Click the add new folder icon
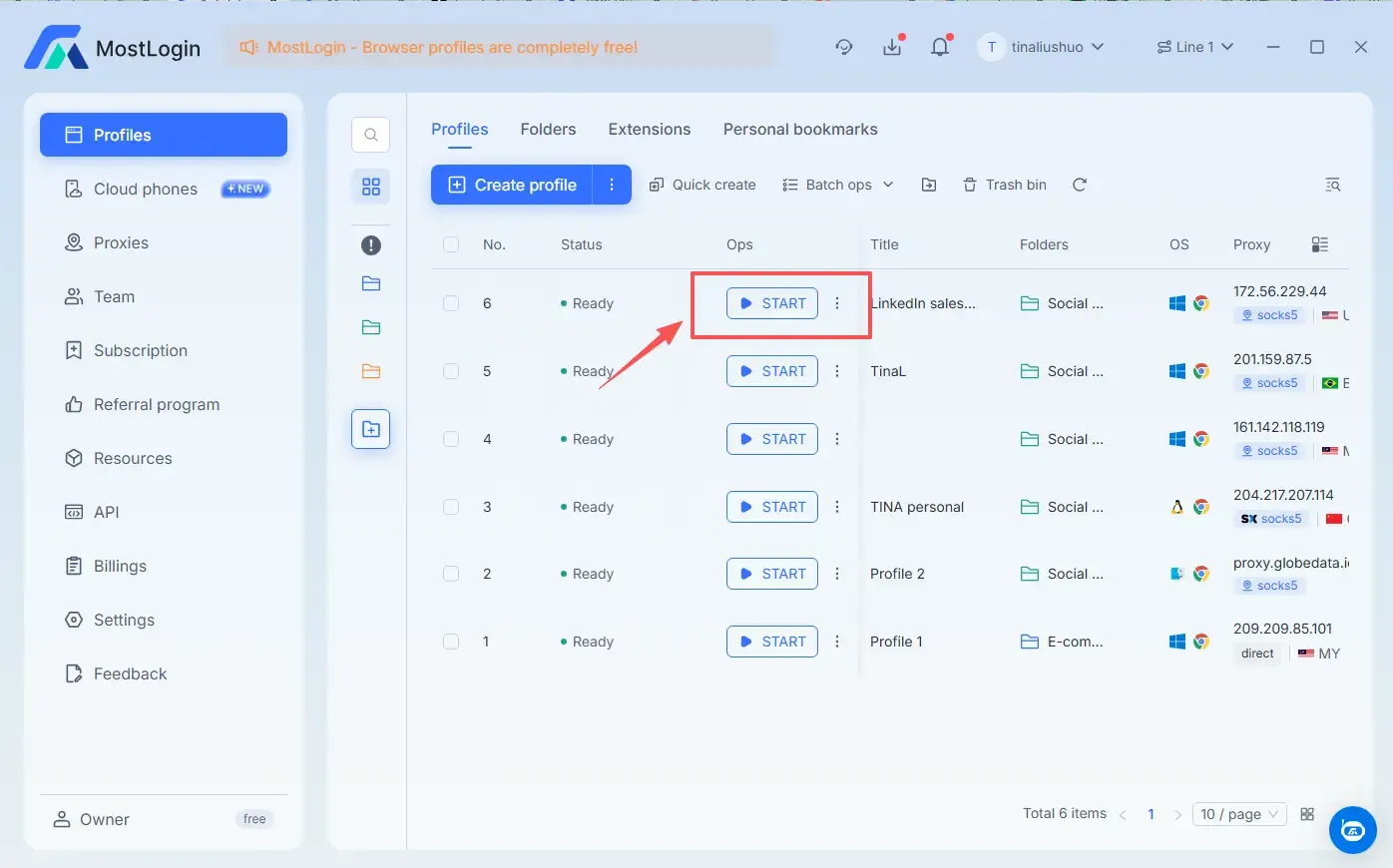The height and width of the screenshot is (868, 1393). tap(370, 429)
